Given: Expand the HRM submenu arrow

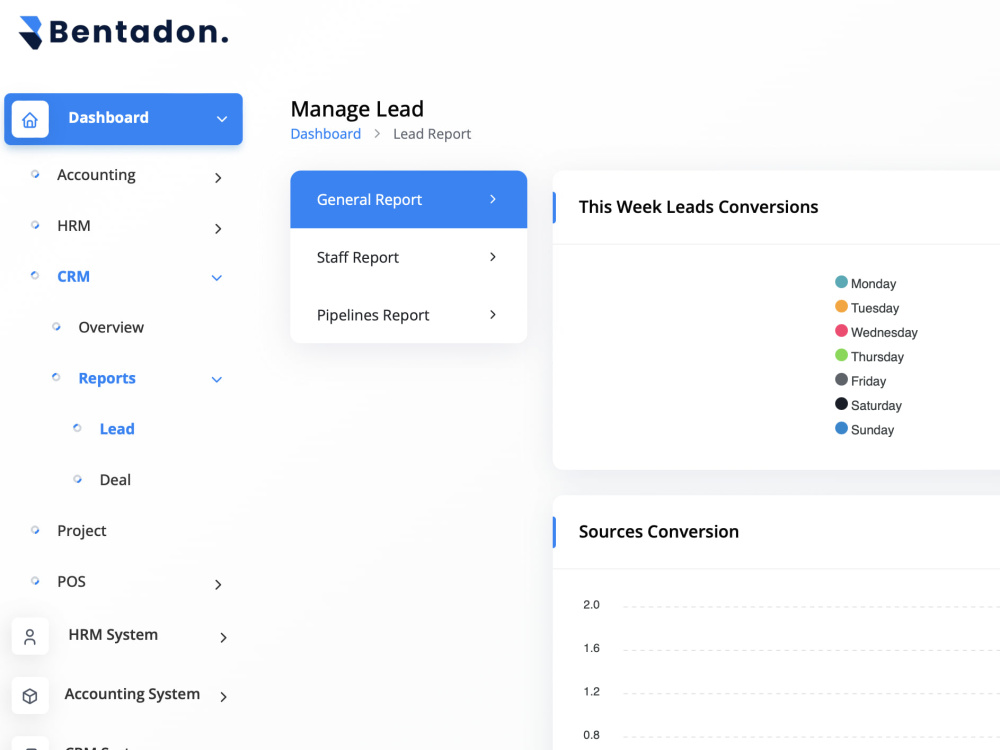Looking at the screenshot, I should point(218,229).
